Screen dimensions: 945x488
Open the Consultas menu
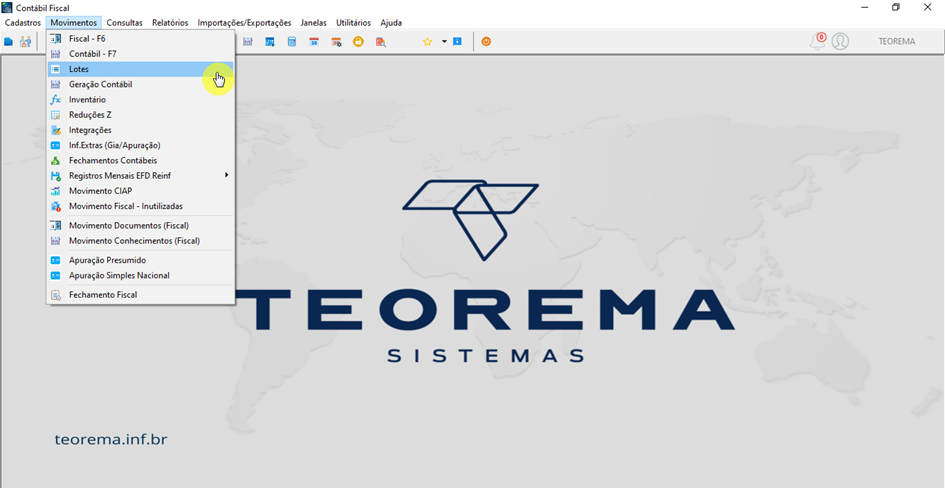[125, 23]
